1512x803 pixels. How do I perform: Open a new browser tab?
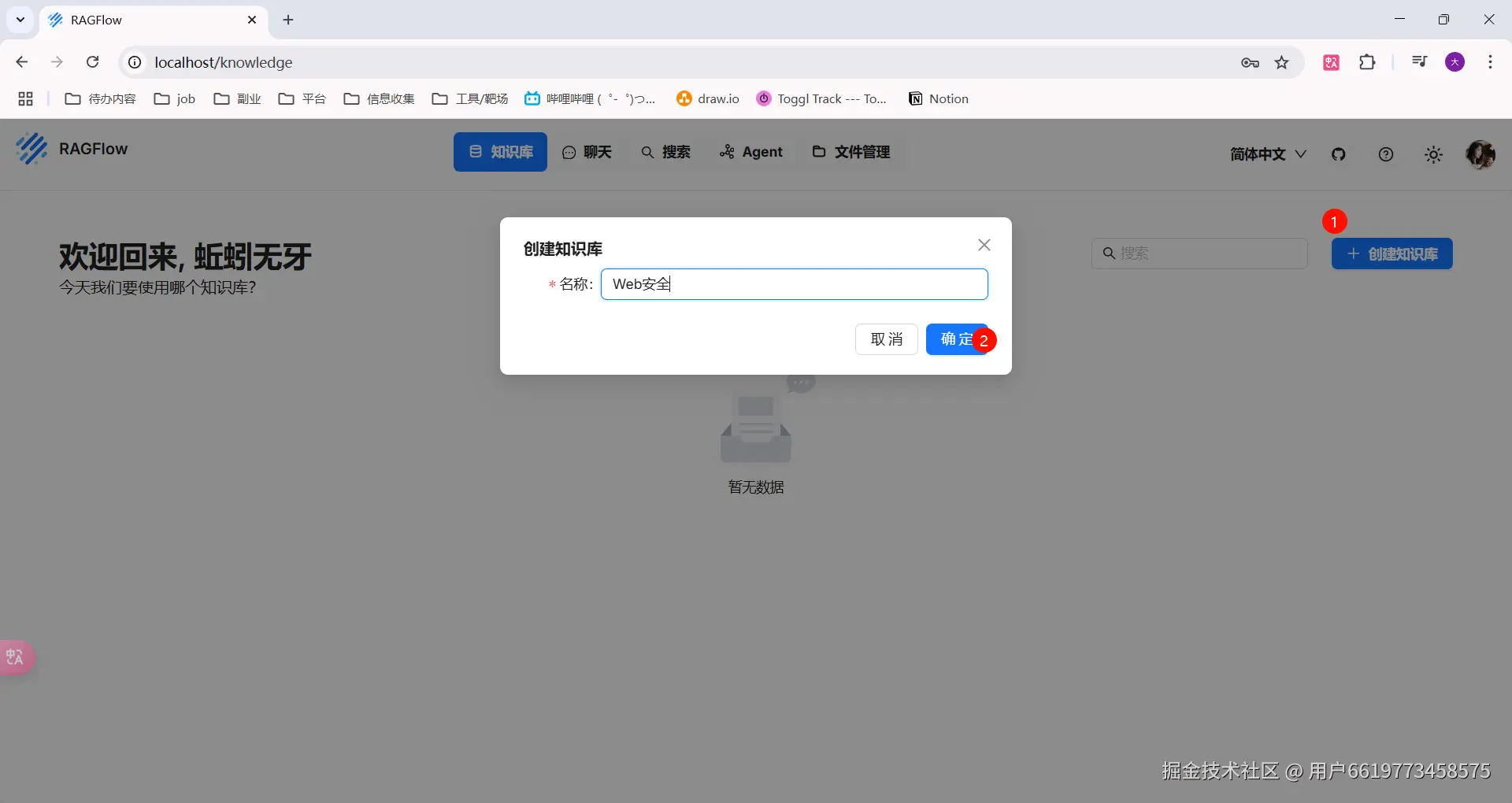288,20
